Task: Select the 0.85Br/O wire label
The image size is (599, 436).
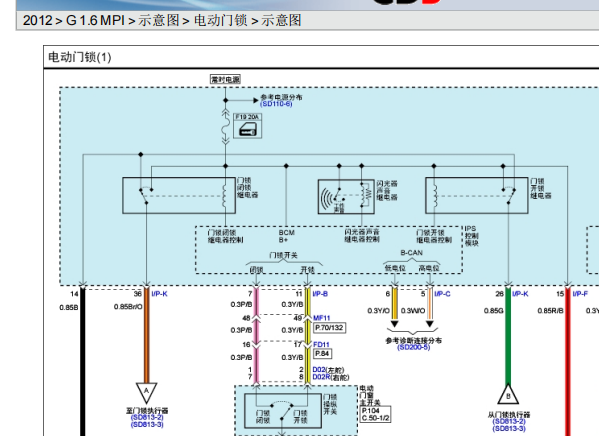Action: (x=128, y=306)
